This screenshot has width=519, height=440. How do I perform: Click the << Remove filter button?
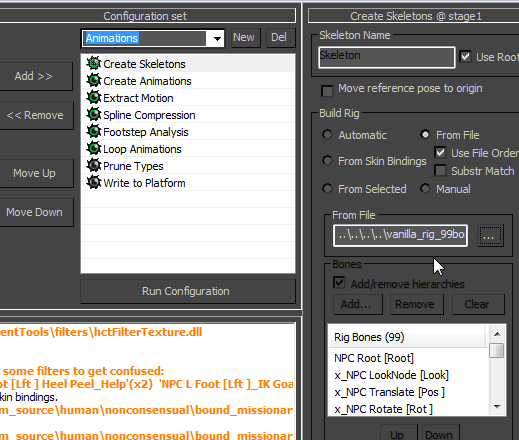click(x=35, y=115)
